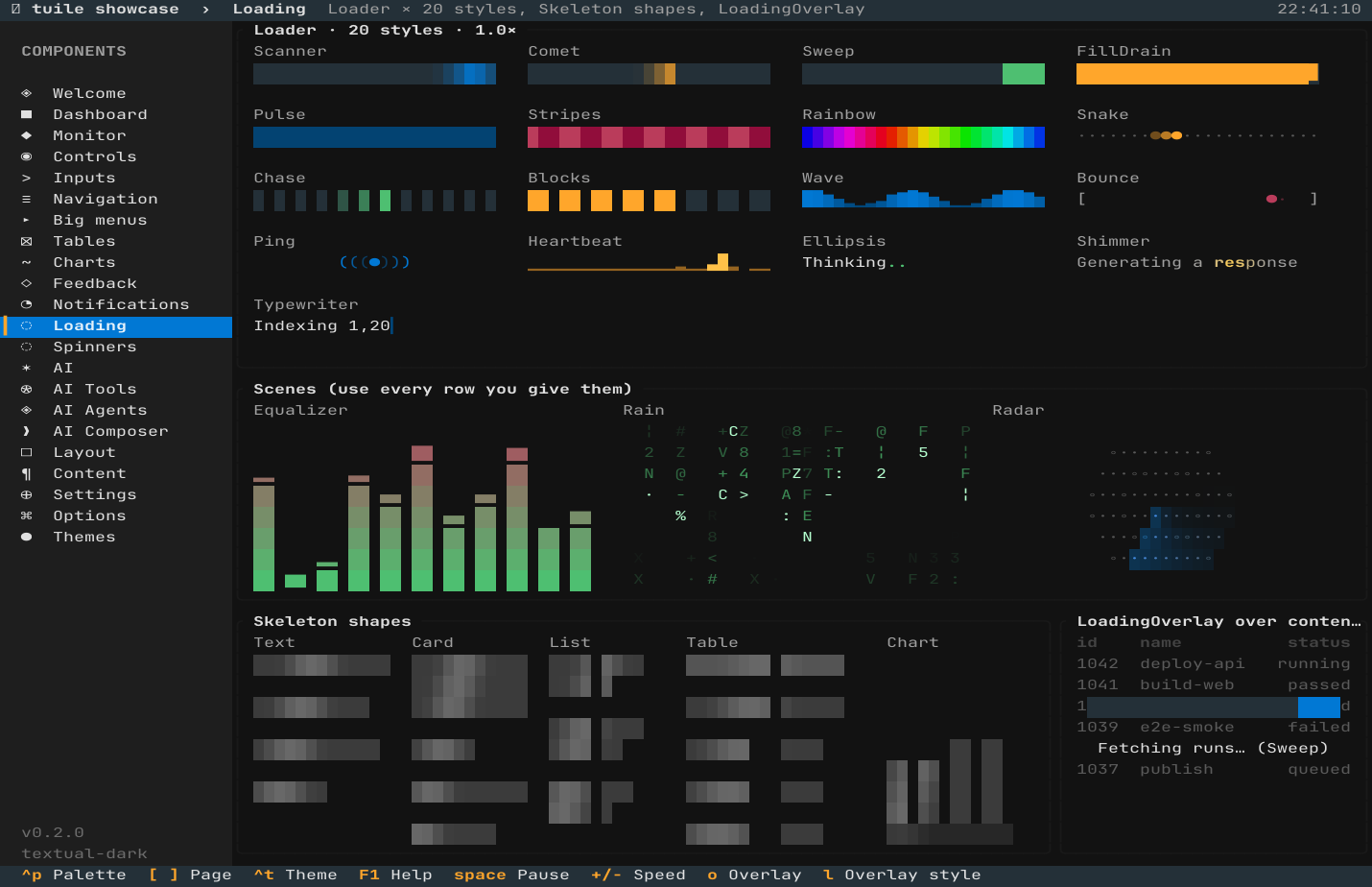The width and height of the screenshot is (1372, 887).
Task: Toggle the Overlay footer shortcut
Action: coord(754,875)
